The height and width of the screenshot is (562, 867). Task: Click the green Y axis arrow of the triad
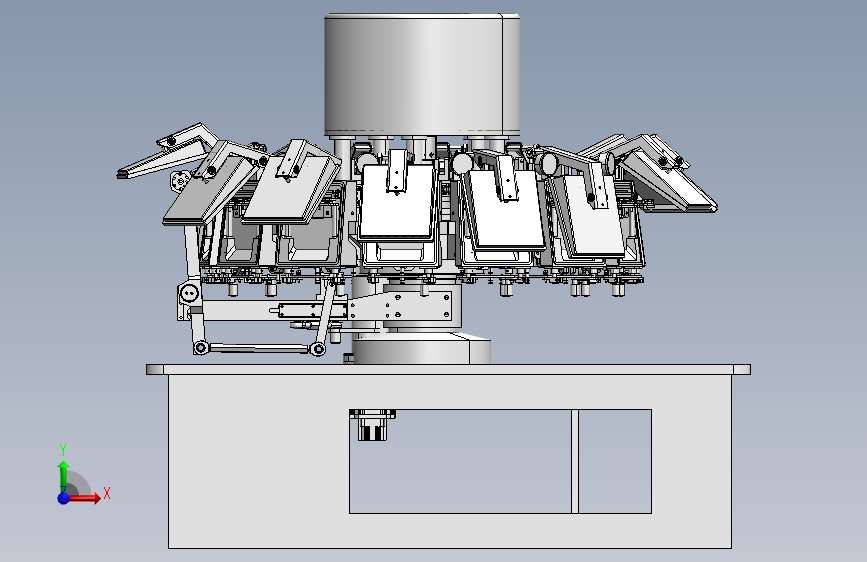pos(64,477)
